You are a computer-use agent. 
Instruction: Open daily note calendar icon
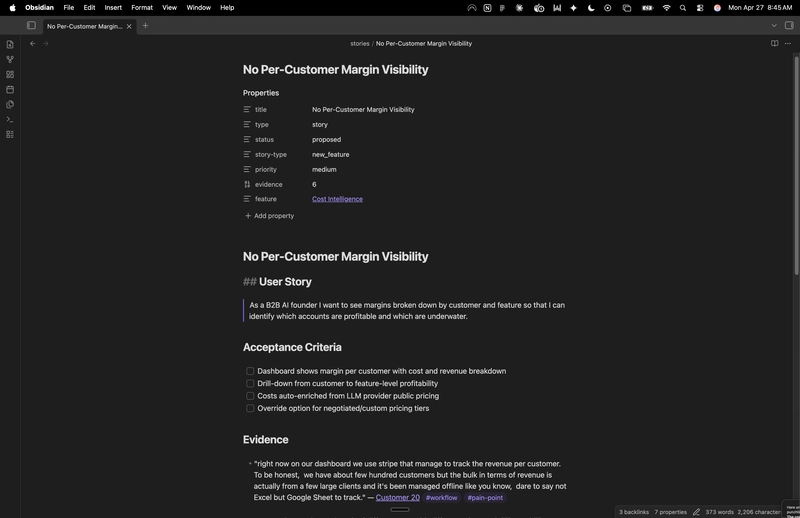click(x=10, y=89)
